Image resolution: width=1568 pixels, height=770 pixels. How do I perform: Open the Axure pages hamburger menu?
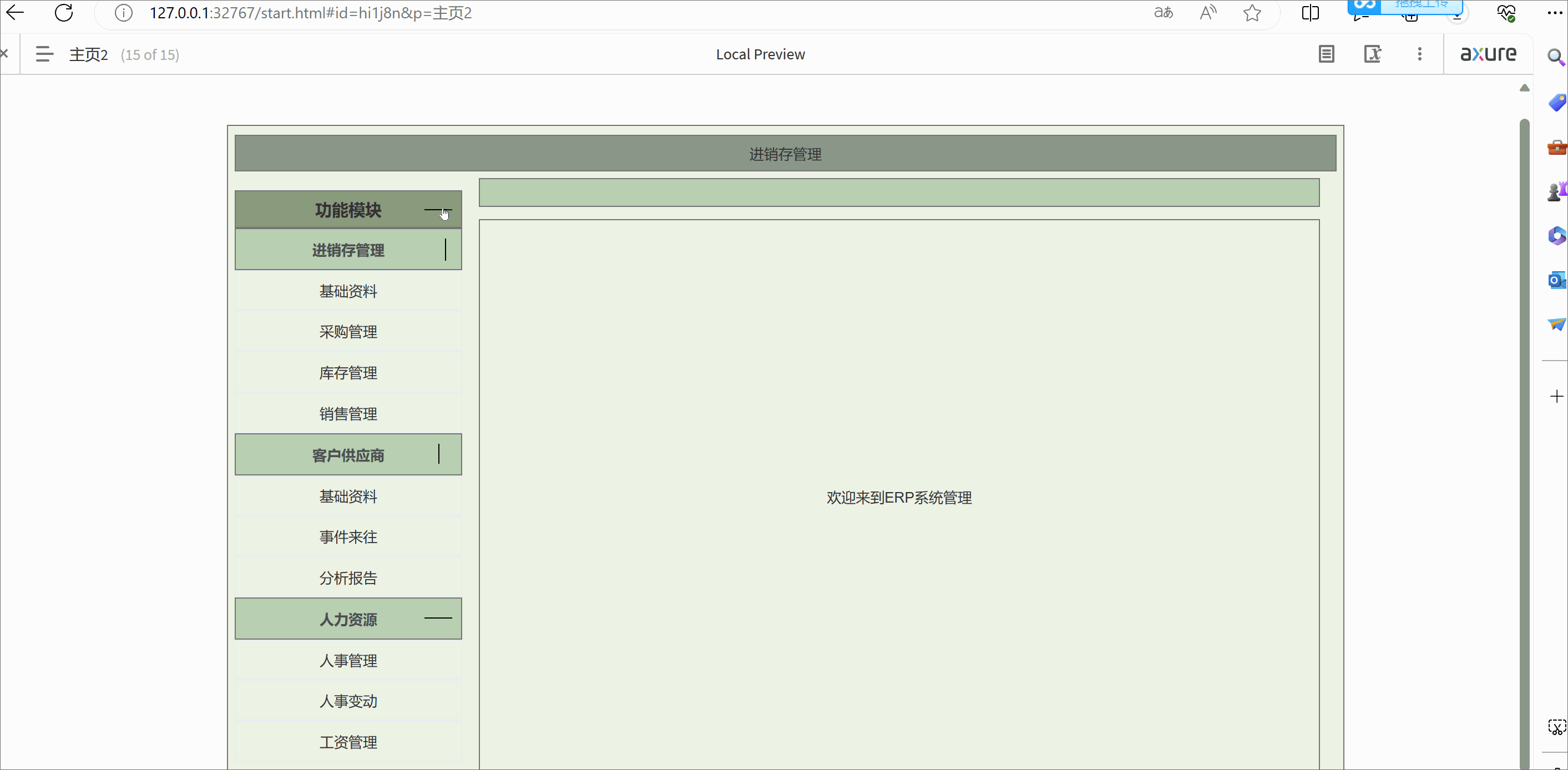click(44, 54)
